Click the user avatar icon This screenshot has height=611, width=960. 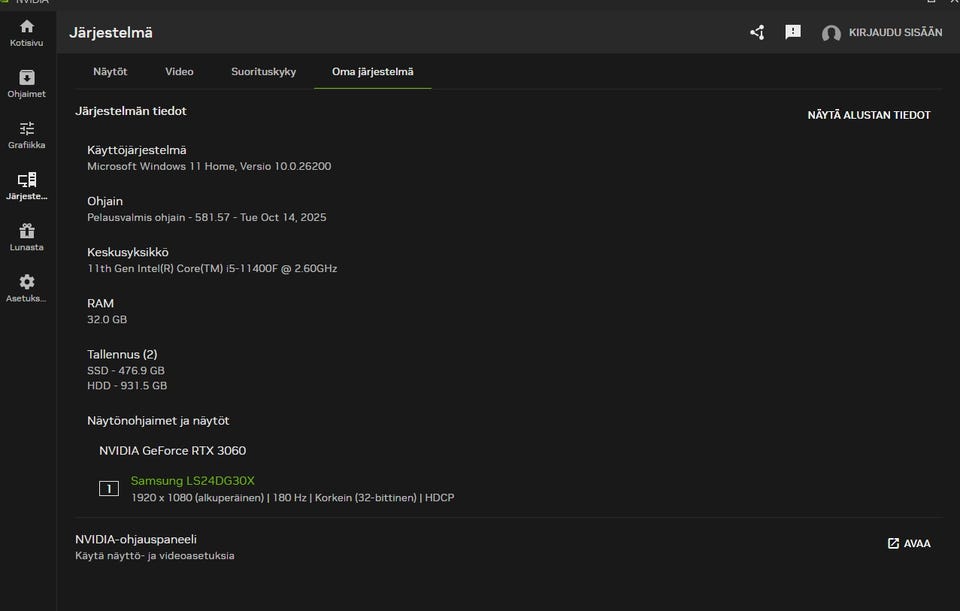click(831, 33)
